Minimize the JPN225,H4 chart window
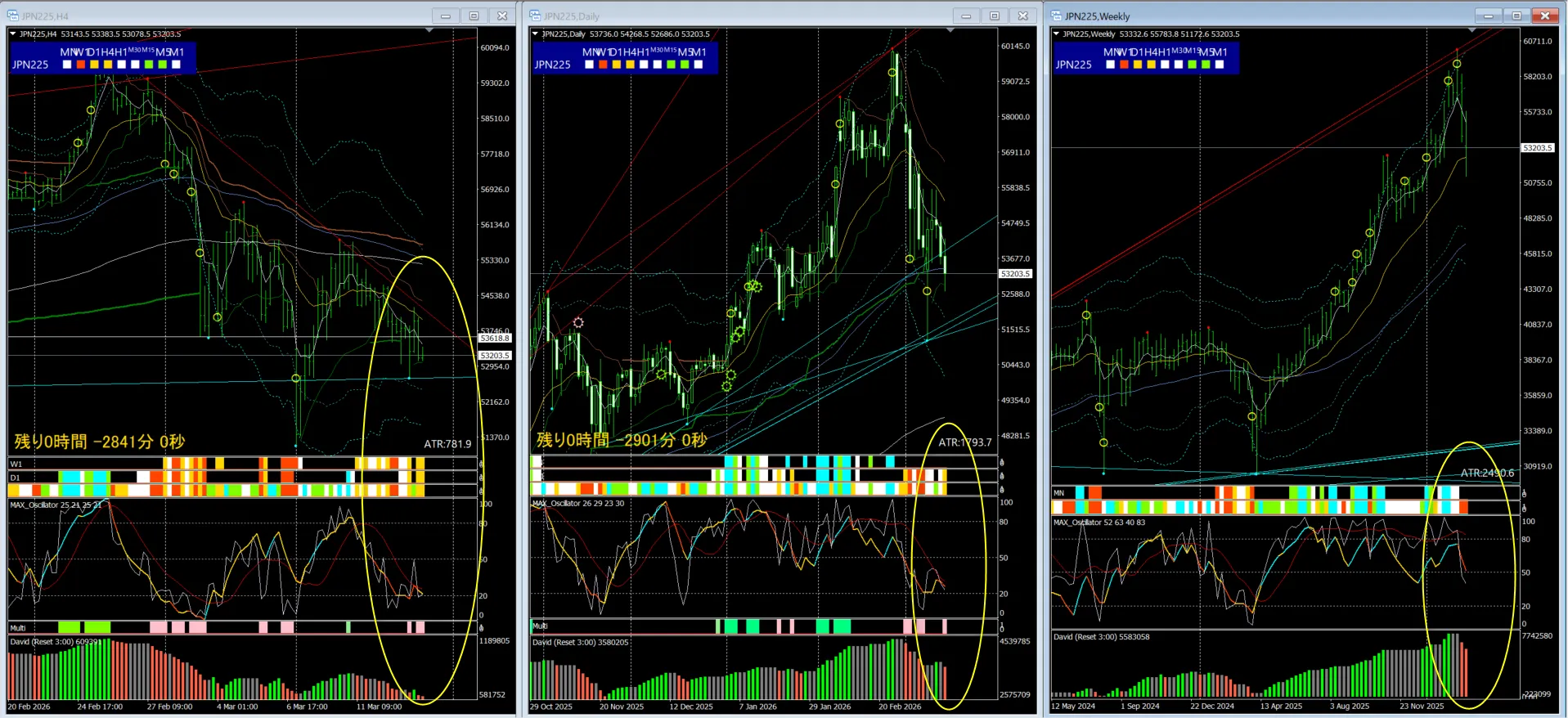The width and height of the screenshot is (1568, 718). 446,16
